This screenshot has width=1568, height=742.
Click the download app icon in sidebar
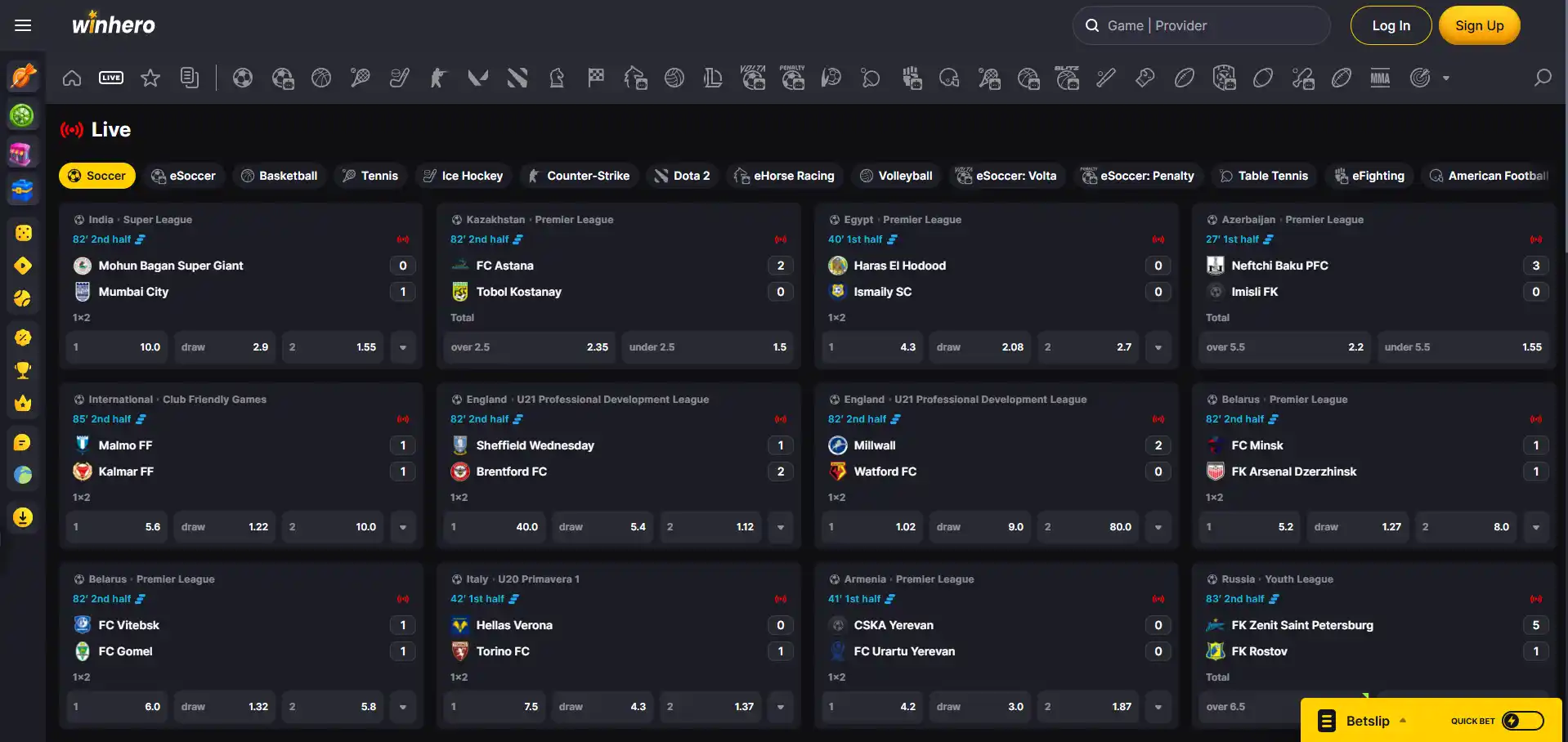(x=23, y=517)
